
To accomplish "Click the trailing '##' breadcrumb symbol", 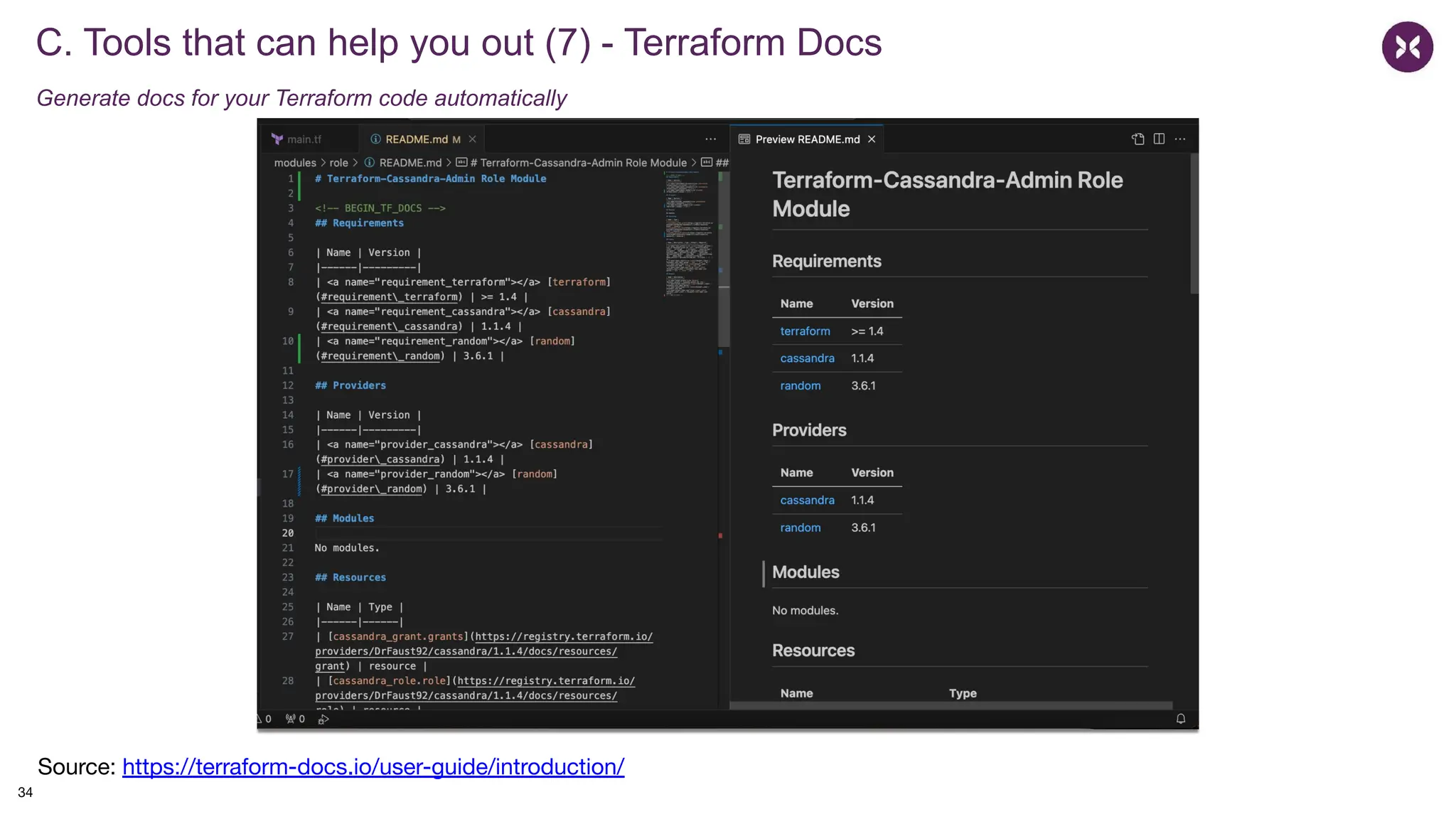I will pos(722,163).
